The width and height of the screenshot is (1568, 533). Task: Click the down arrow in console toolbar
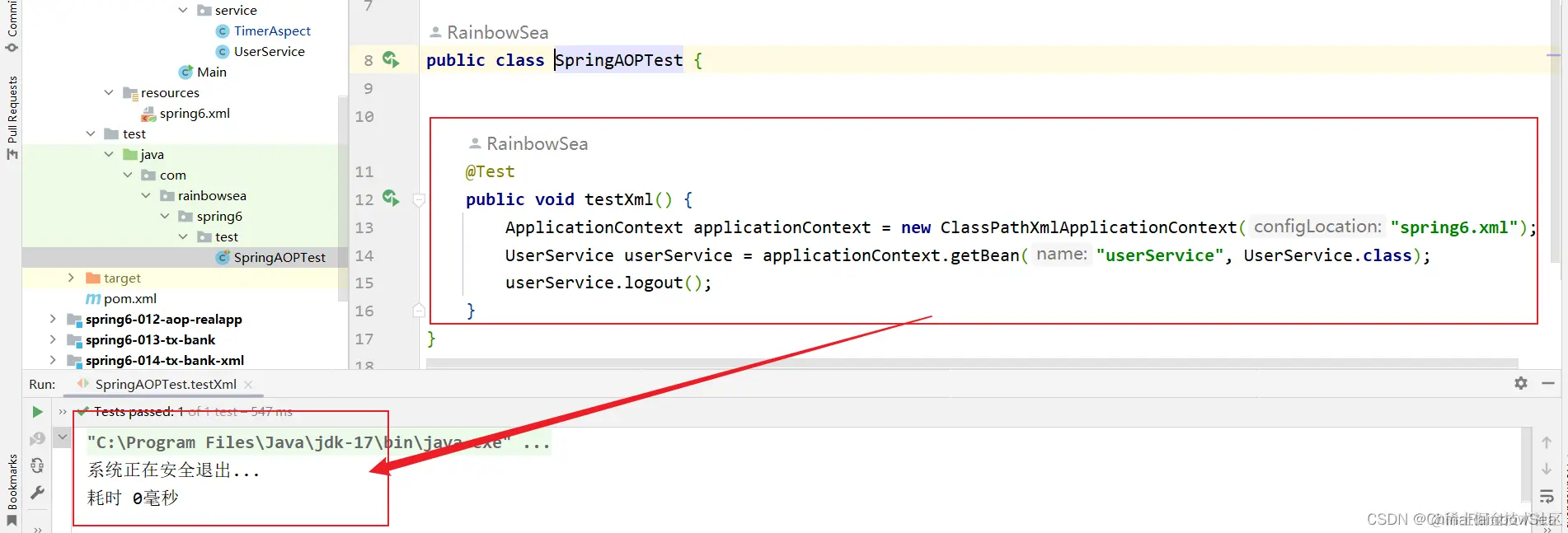click(1547, 469)
